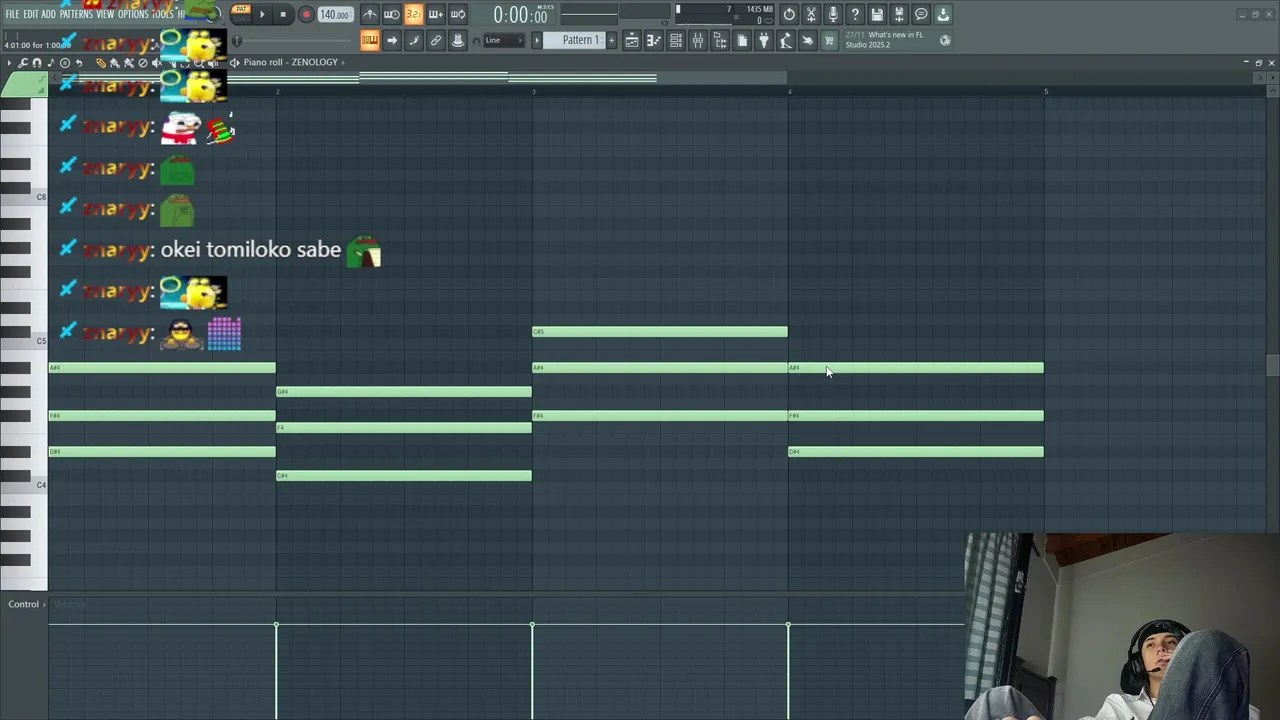The height and width of the screenshot is (720, 1280).
Task: Save new version with plus floppy icon
Action: click(899, 14)
